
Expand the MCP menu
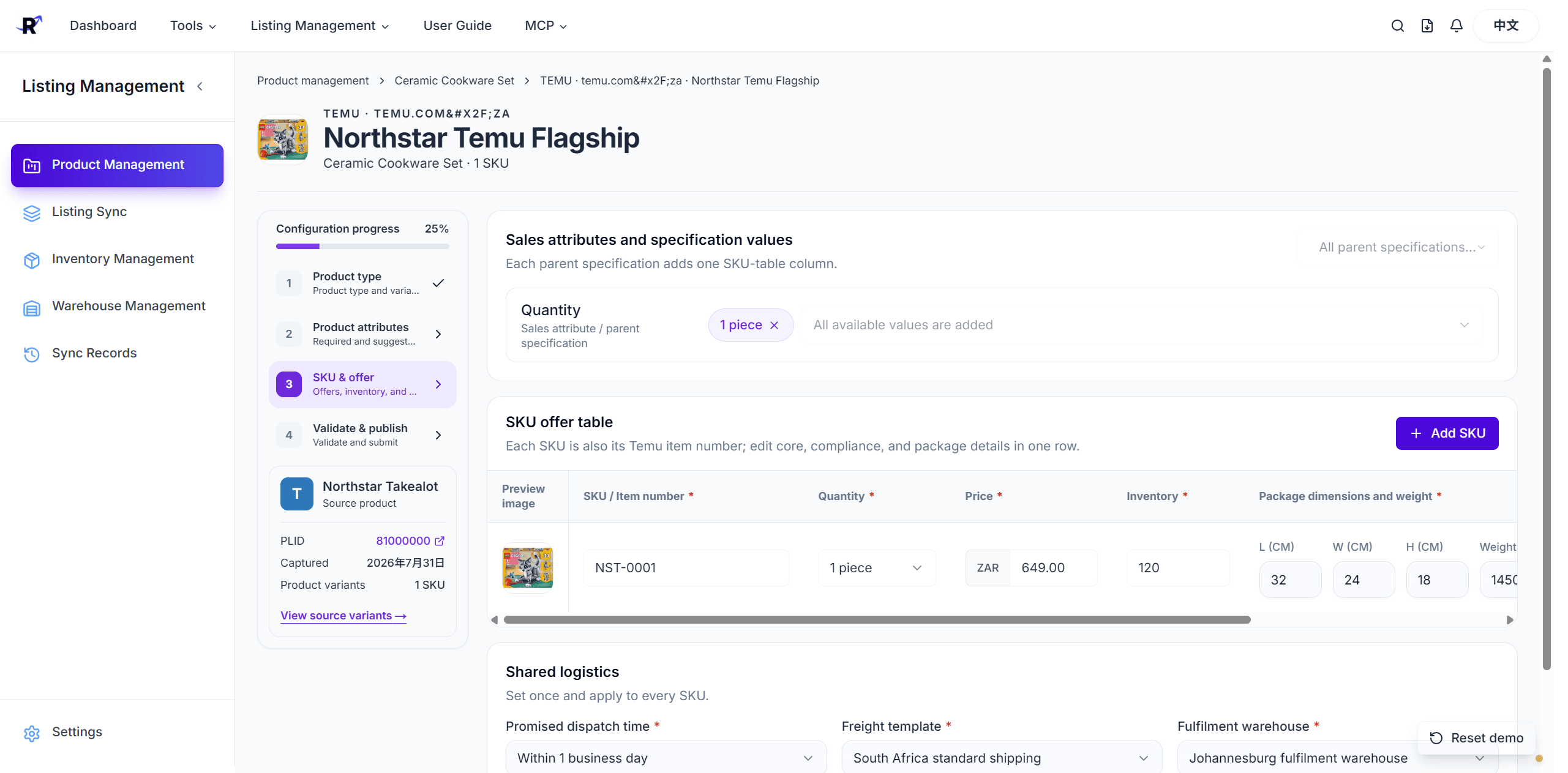pyautogui.click(x=546, y=26)
